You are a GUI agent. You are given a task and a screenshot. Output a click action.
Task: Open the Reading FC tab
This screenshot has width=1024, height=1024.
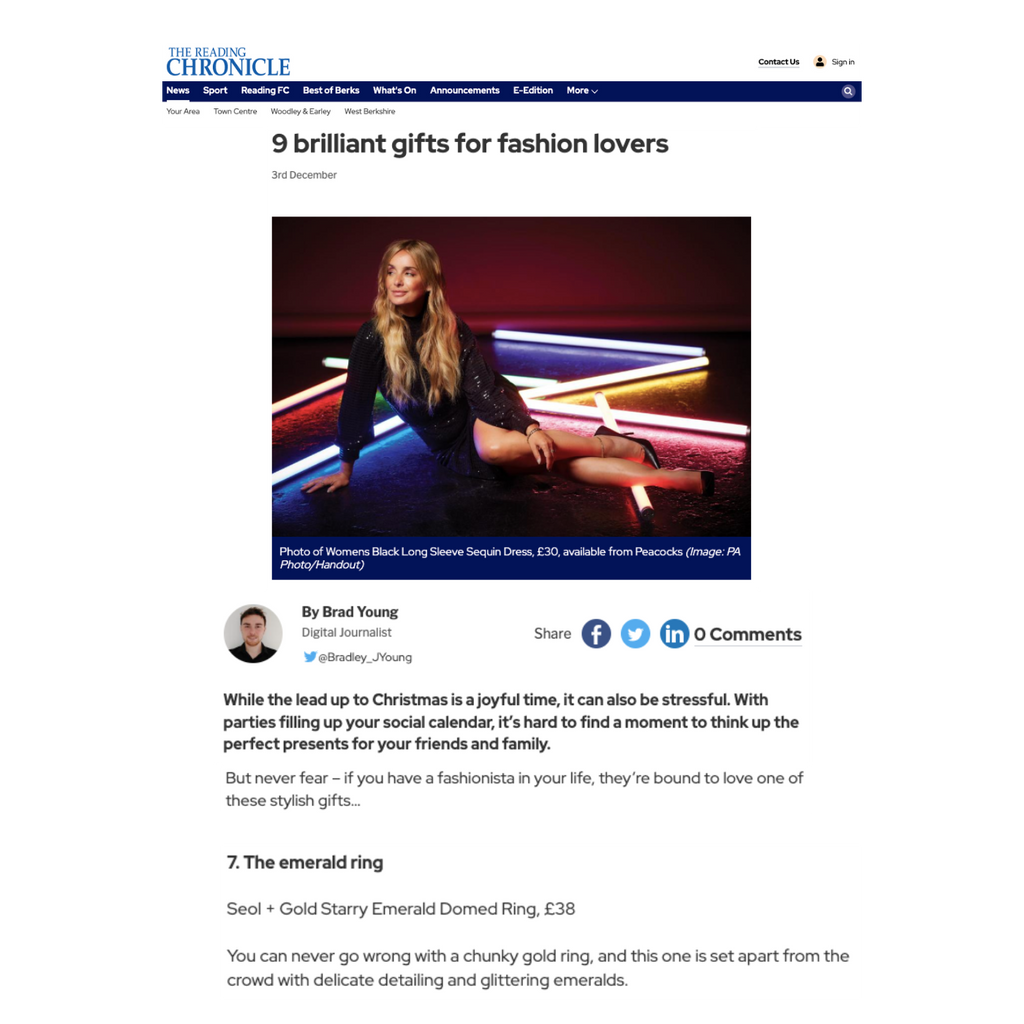pos(264,91)
